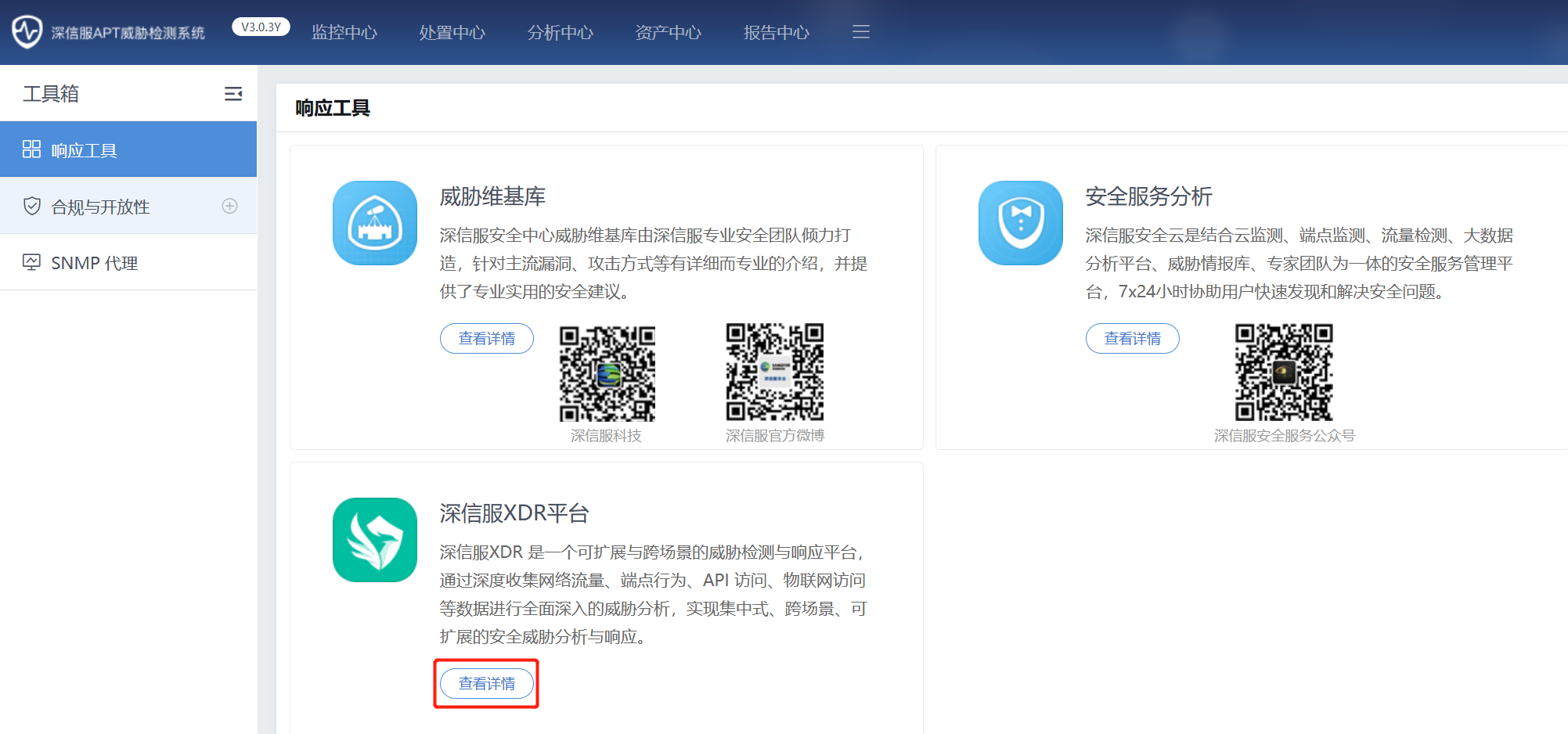Image resolution: width=1568 pixels, height=734 pixels.
Task: Expand 合规与开放性 using the plus icon
Action: (x=229, y=206)
